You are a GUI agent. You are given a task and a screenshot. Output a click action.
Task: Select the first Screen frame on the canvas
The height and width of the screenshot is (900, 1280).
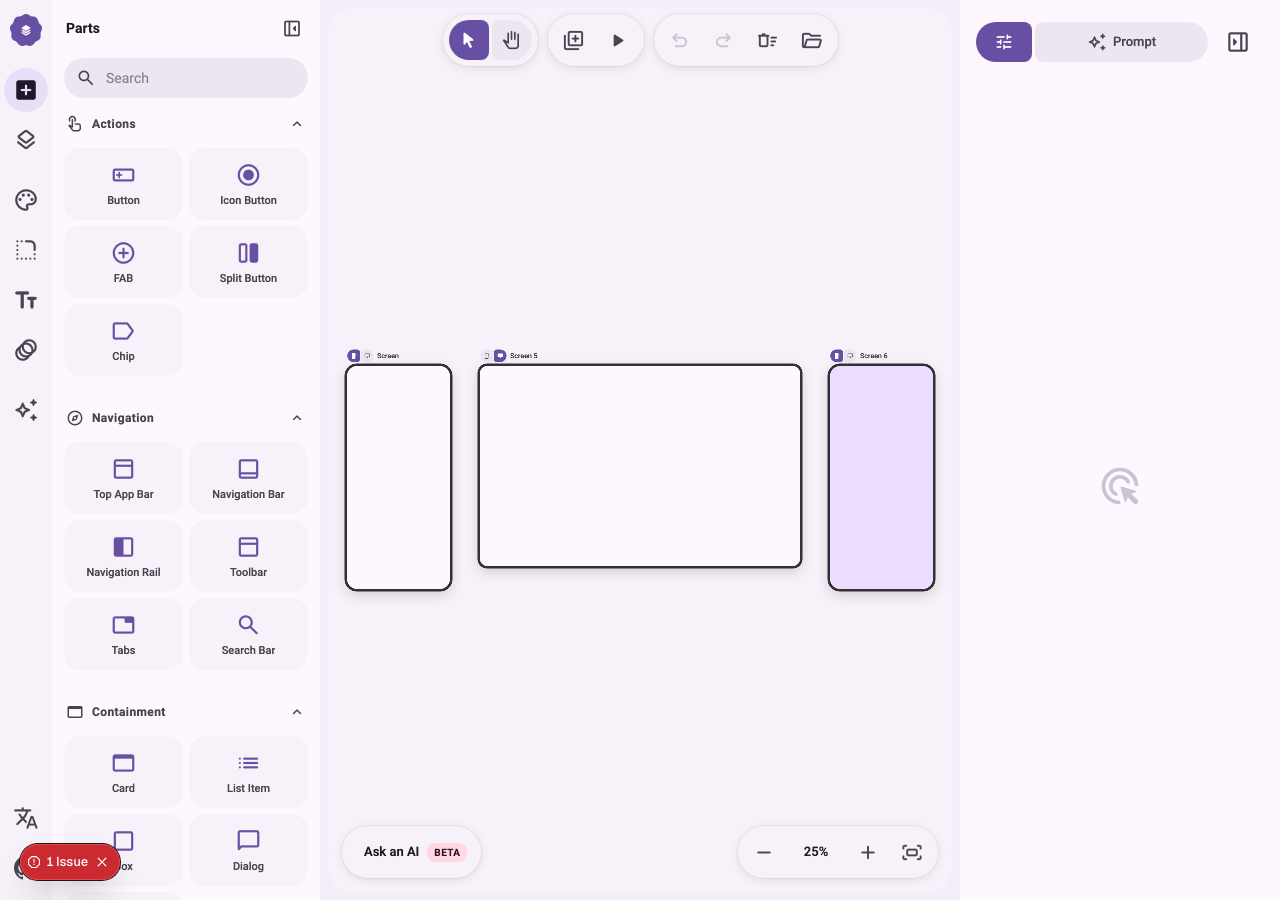(398, 477)
